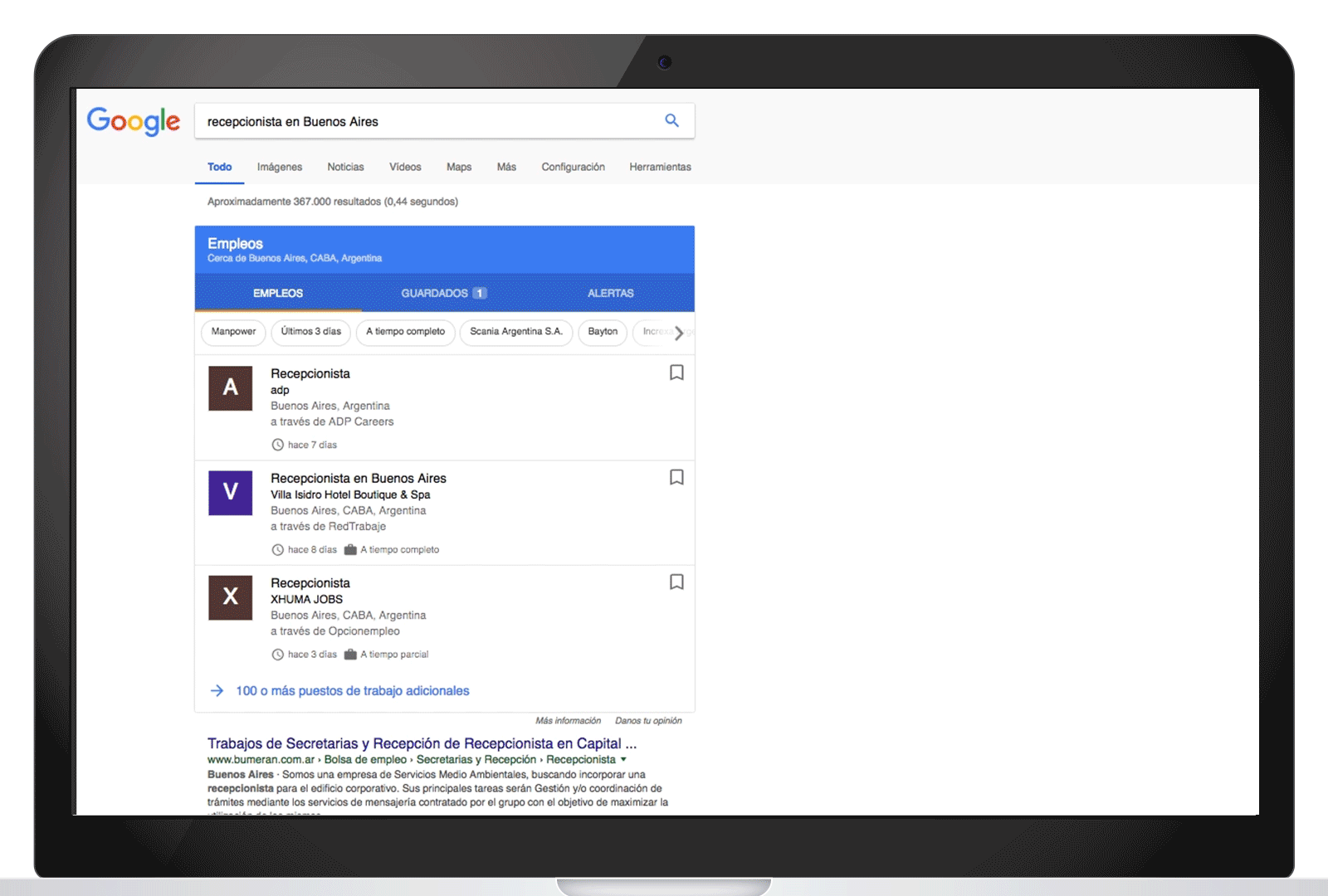
Task: Open the Imágenes search tab
Action: coord(280,167)
